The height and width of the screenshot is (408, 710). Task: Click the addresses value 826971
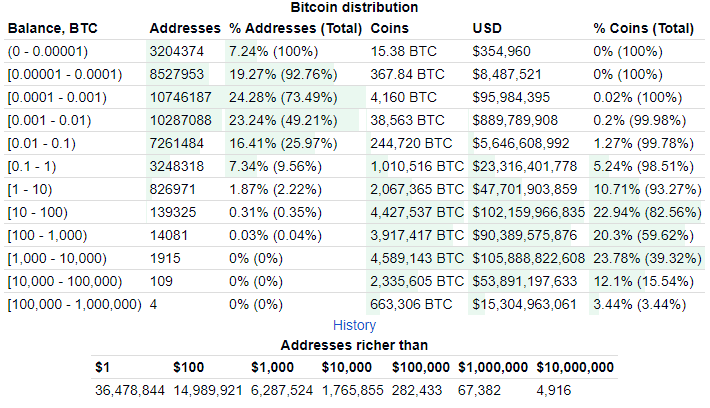pos(173,189)
